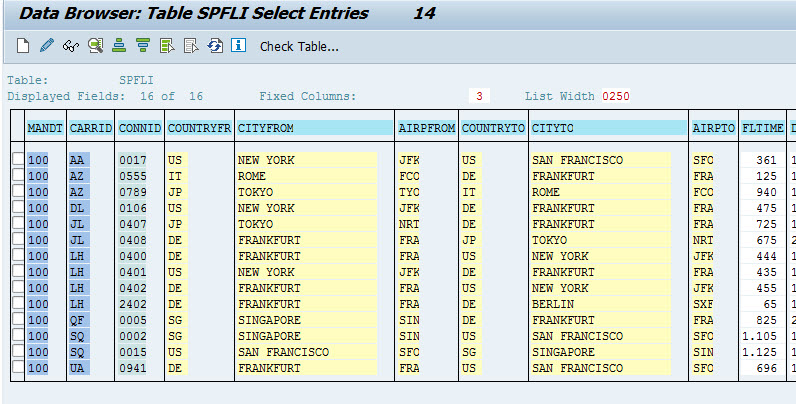
Task: Click the Create entry blank page icon
Action: pos(23,46)
